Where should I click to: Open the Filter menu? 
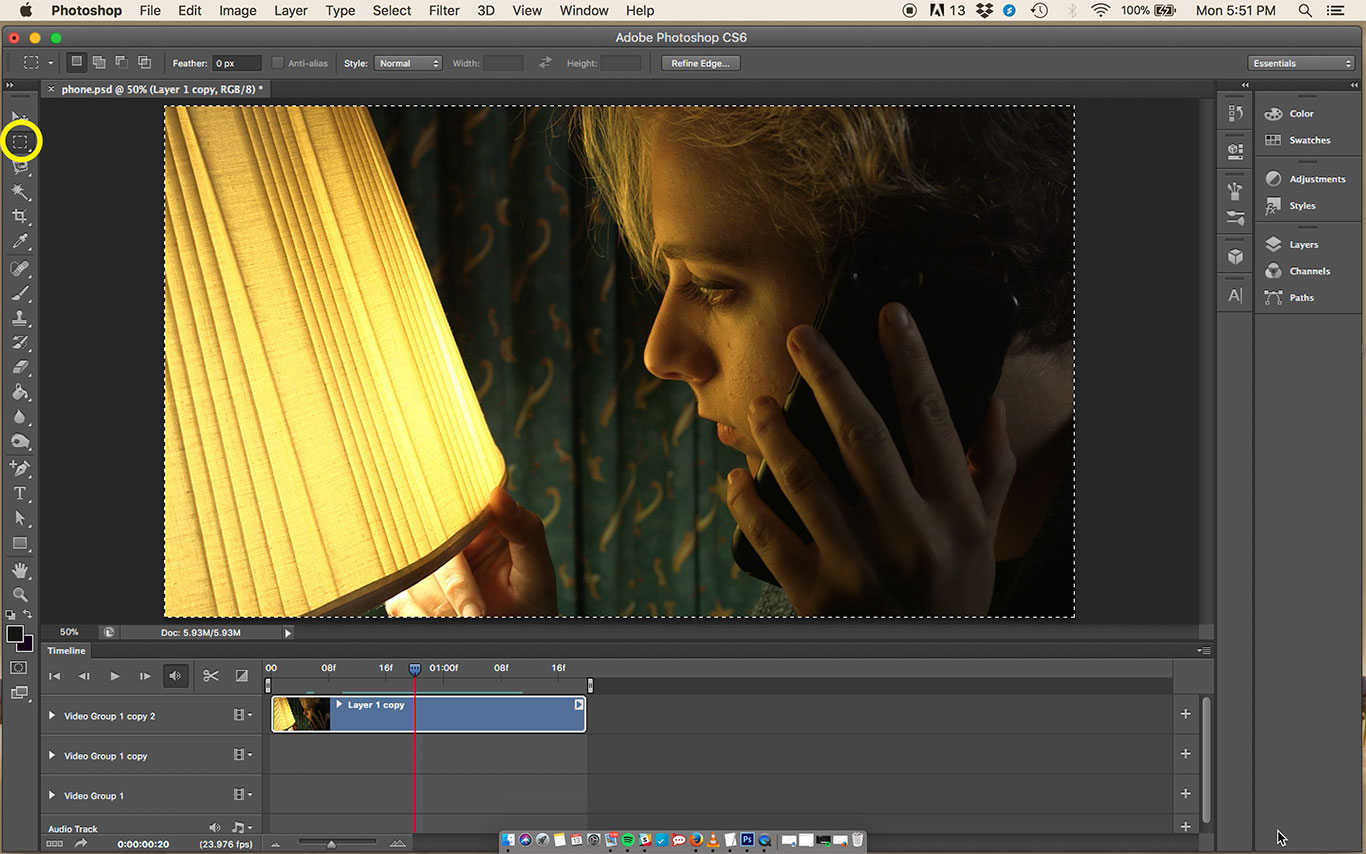tap(444, 11)
